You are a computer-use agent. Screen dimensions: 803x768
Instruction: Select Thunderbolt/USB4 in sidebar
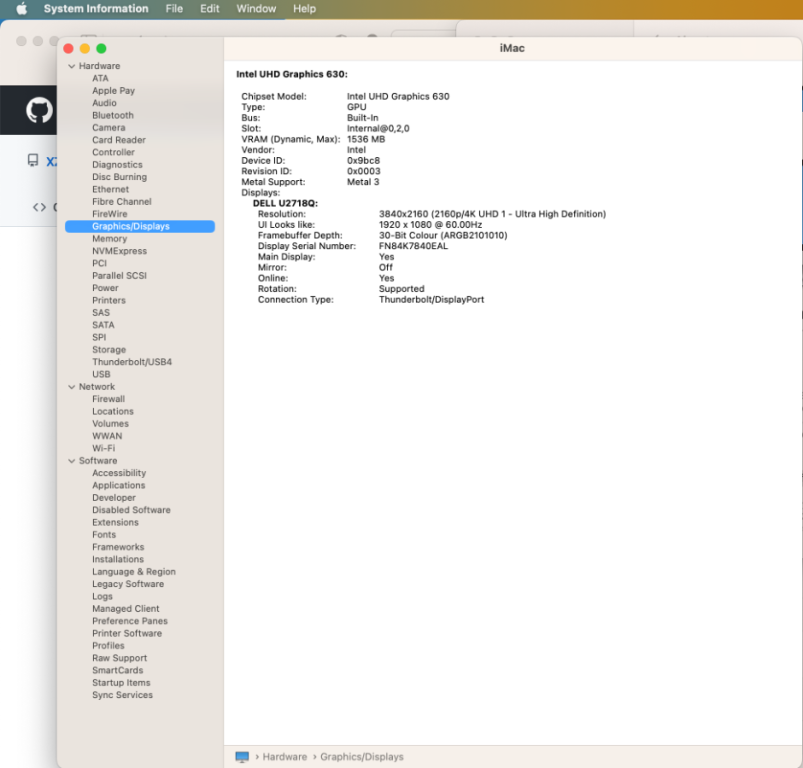132,362
